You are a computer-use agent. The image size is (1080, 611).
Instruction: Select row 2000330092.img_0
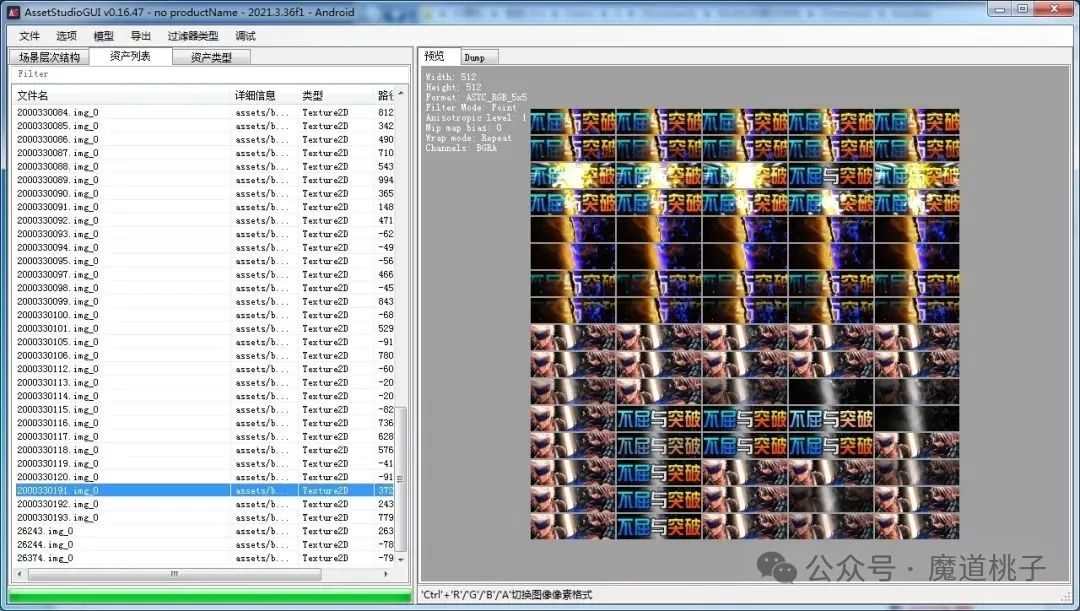[x=205, y=220]
